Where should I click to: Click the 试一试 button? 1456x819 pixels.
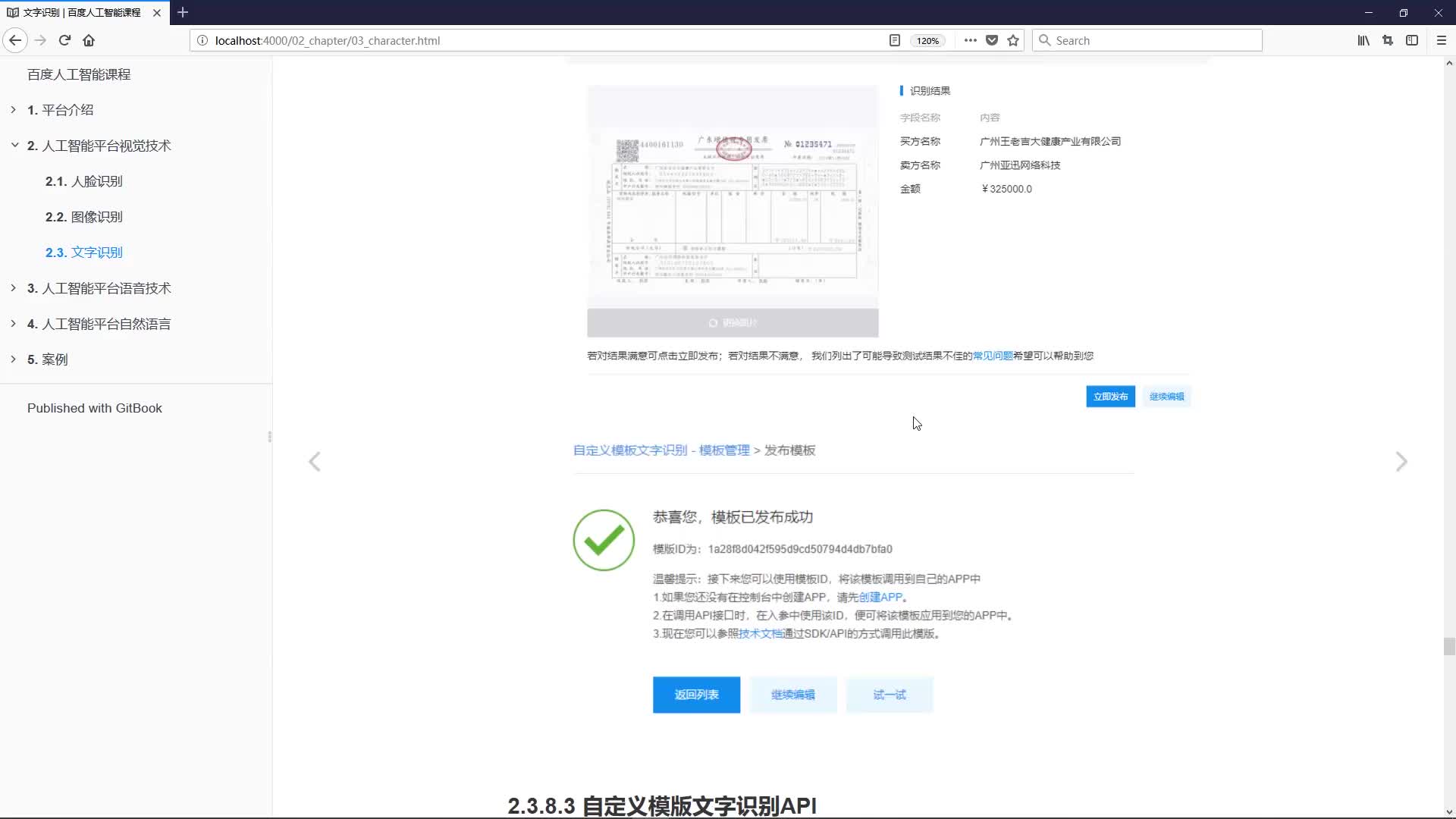point(889,695)
